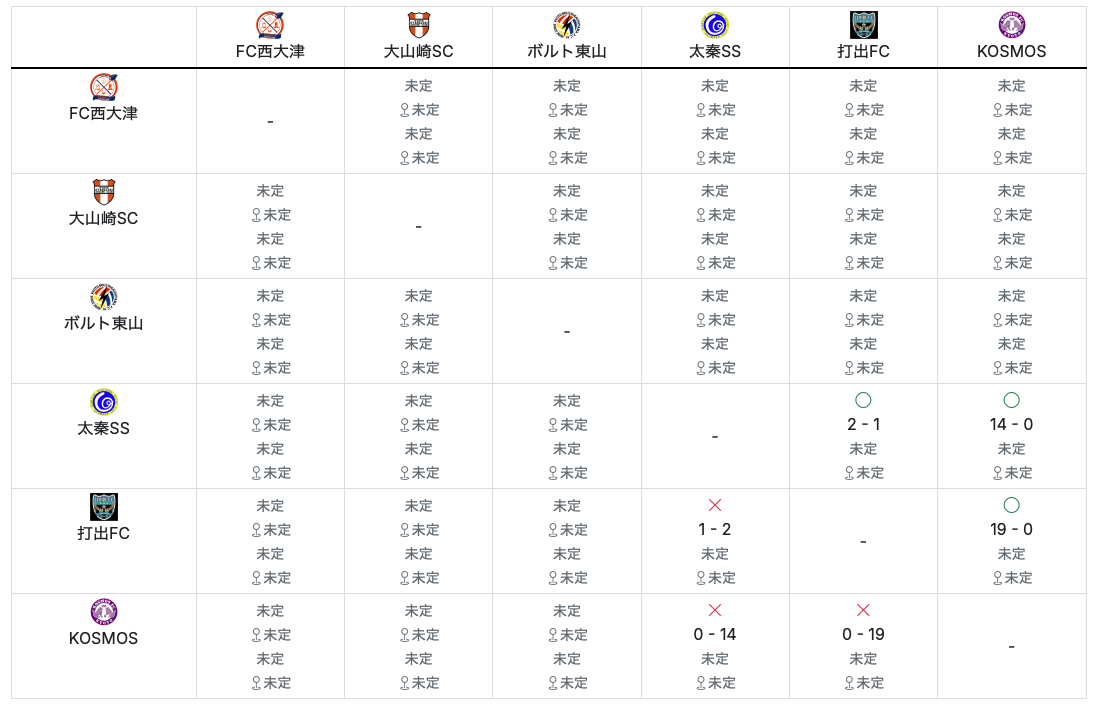The height and width of the screenshot is (706, 1095).
Task: Open the 打出FC vs KOSMOS 19 - 0 result
Action: [x=1011, y=529]
